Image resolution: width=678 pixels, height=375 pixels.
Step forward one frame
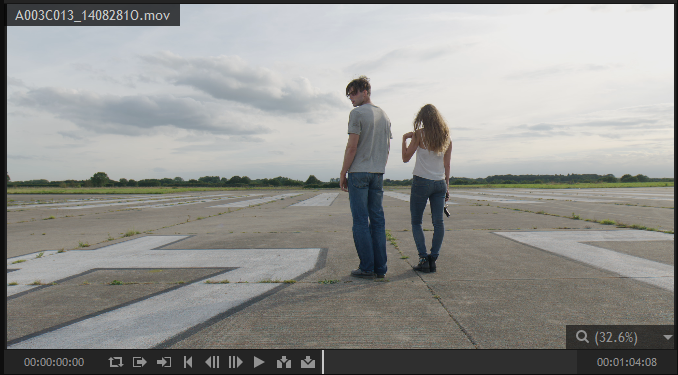[x=235, y=362]
